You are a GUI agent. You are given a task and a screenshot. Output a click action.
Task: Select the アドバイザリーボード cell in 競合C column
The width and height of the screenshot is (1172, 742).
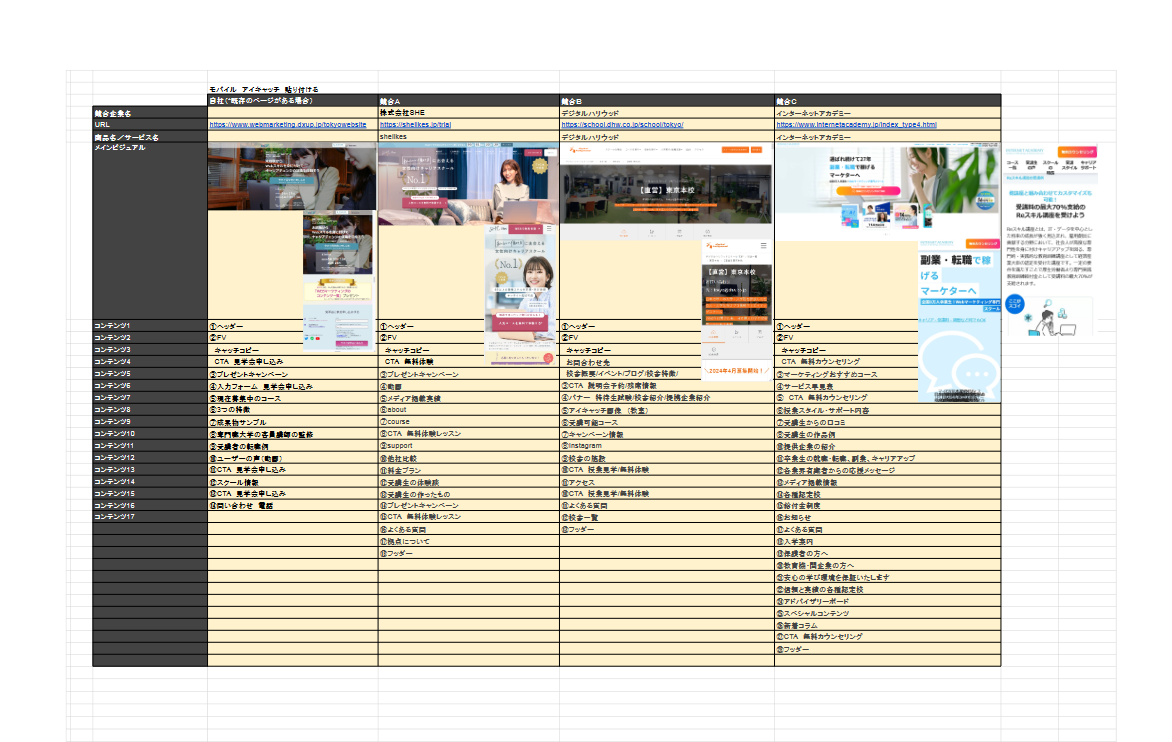click(887, 601)
